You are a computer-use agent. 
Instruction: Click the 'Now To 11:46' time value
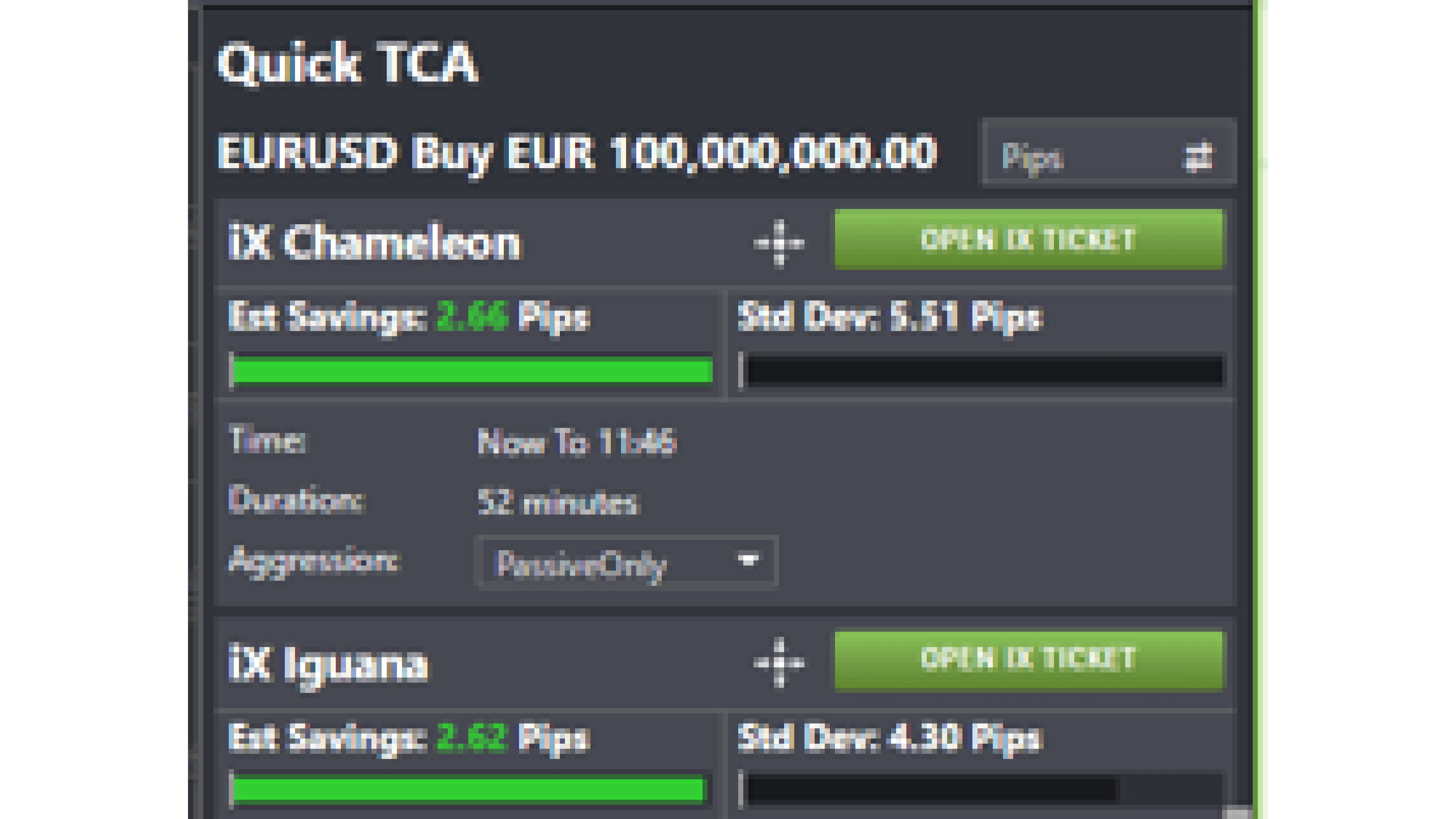pyautogui.click(x=577, y=442)
